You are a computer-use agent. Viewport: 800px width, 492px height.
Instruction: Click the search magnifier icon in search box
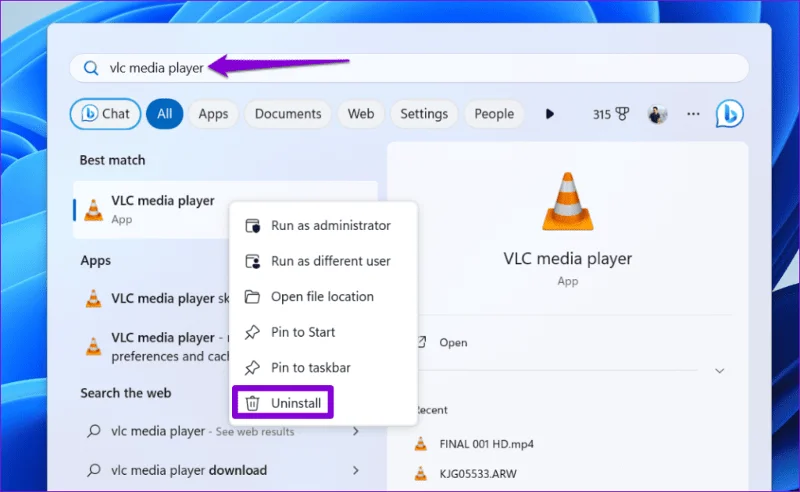91,68
